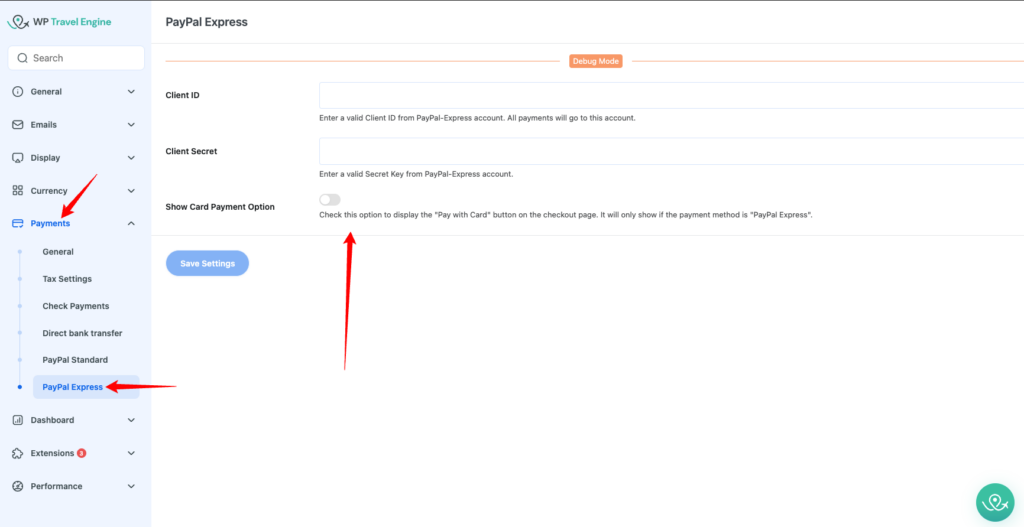Viewport: 1024px width, 527px height.
Task: Click the 'Pay with Card' description text
Action: pyautogui.click(x=566, y=215)
